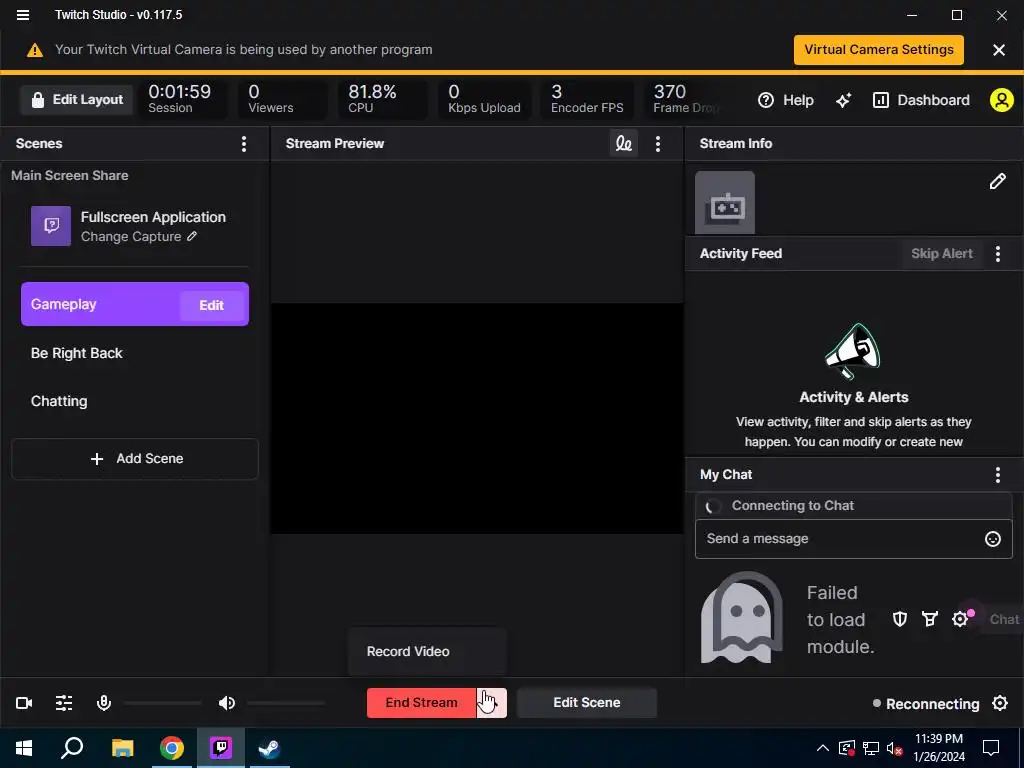Open Google Chrome from taskbar
This screenshot has width=1024, height=768.
(172, 748)
